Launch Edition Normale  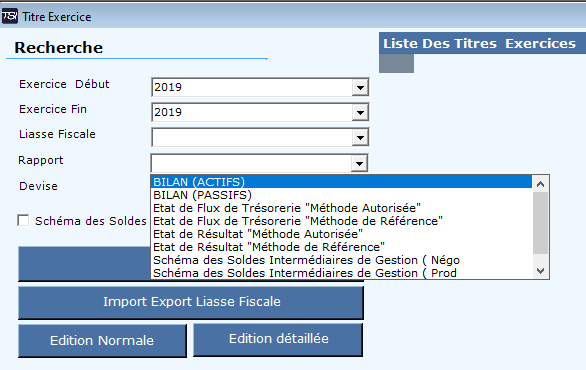point(102,340)
